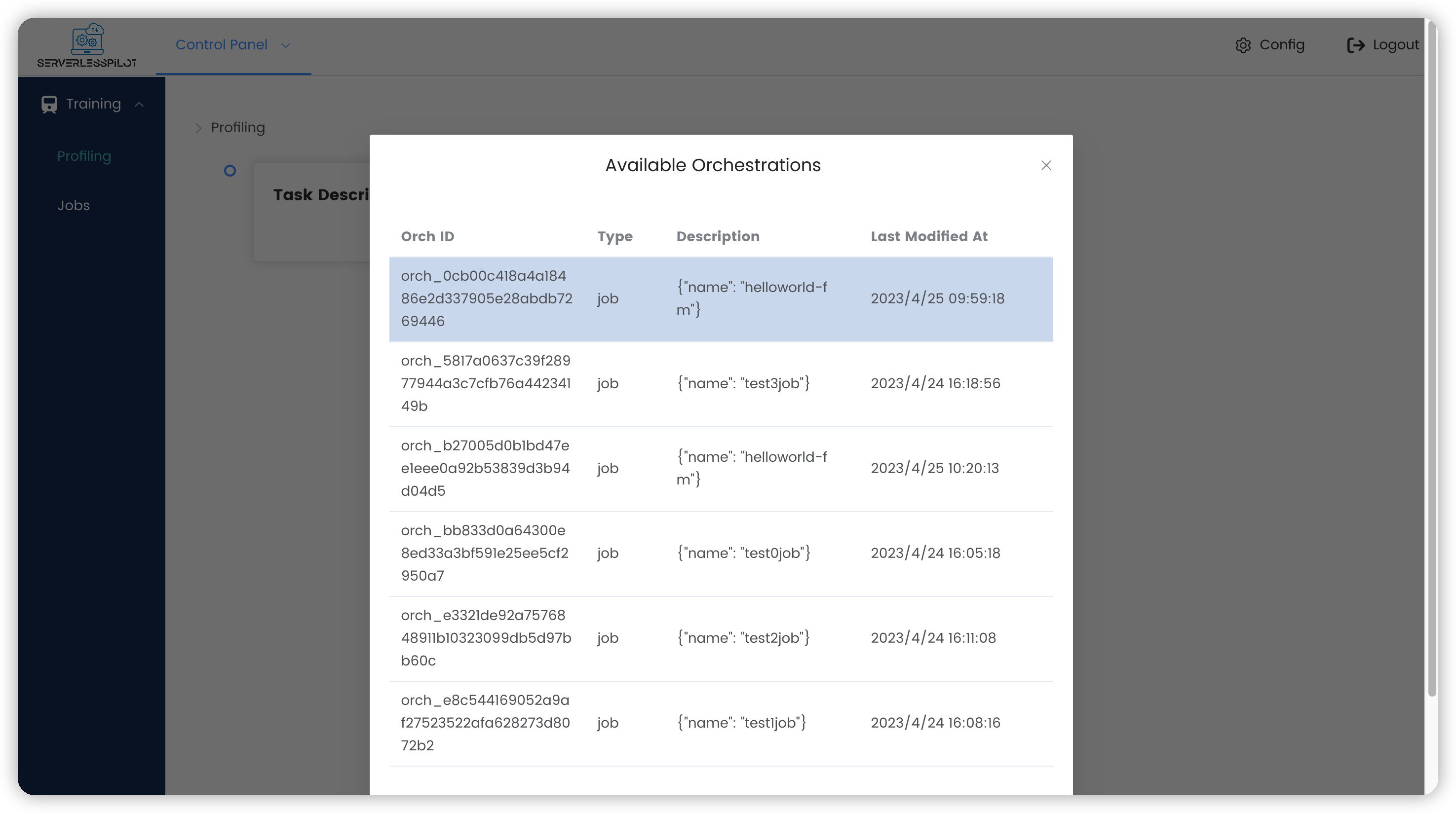Viewport: 1456px width, 813px height.
Task: Collapse the Training sidebar section chevron
Action: (139, 105)
